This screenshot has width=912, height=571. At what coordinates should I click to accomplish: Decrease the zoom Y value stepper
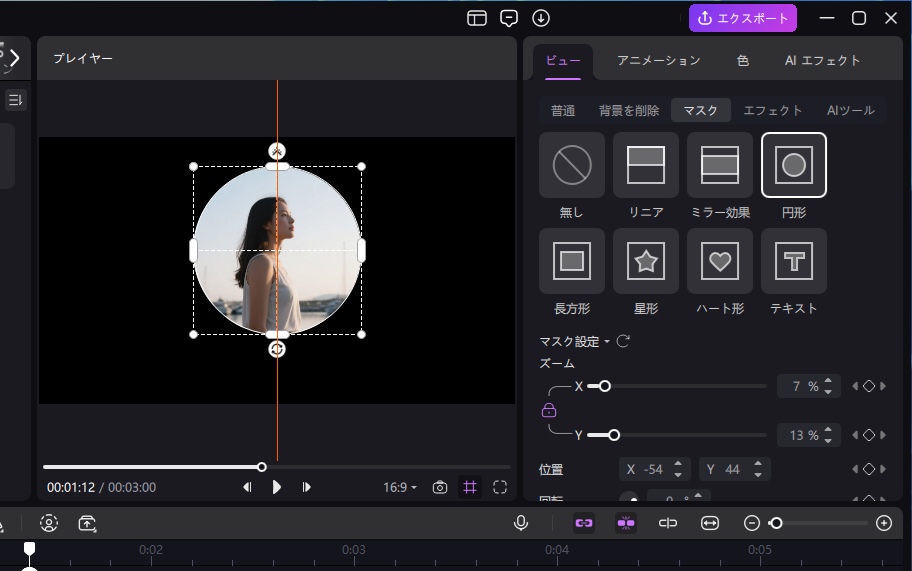pos(828,440)
